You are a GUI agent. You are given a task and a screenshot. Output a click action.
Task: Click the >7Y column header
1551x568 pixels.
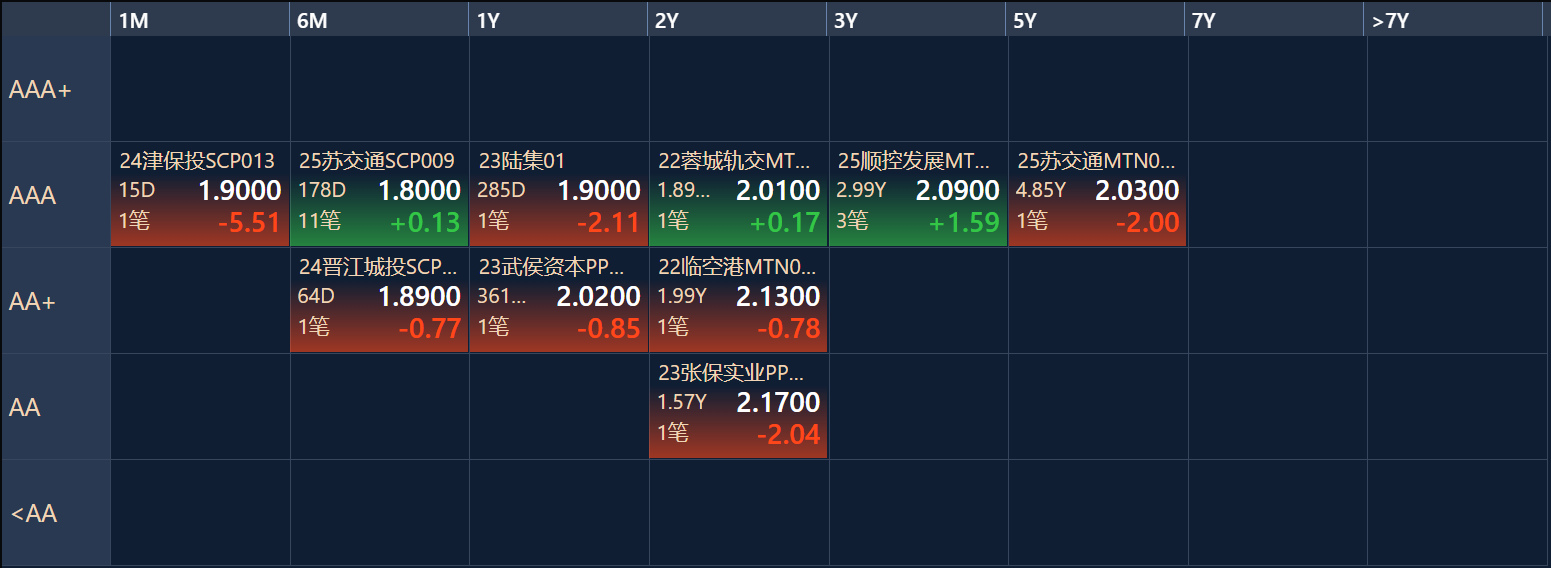coord(1454,21)
